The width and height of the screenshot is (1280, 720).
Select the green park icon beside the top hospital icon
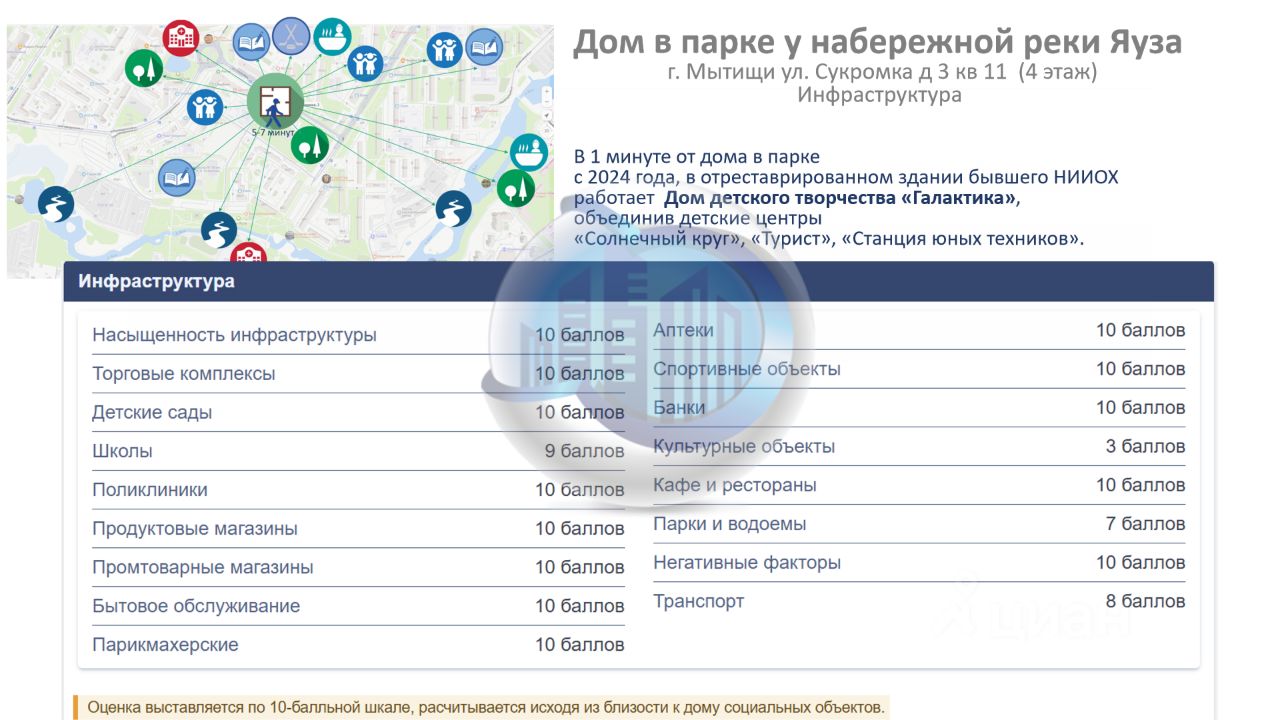click(144, 68)
